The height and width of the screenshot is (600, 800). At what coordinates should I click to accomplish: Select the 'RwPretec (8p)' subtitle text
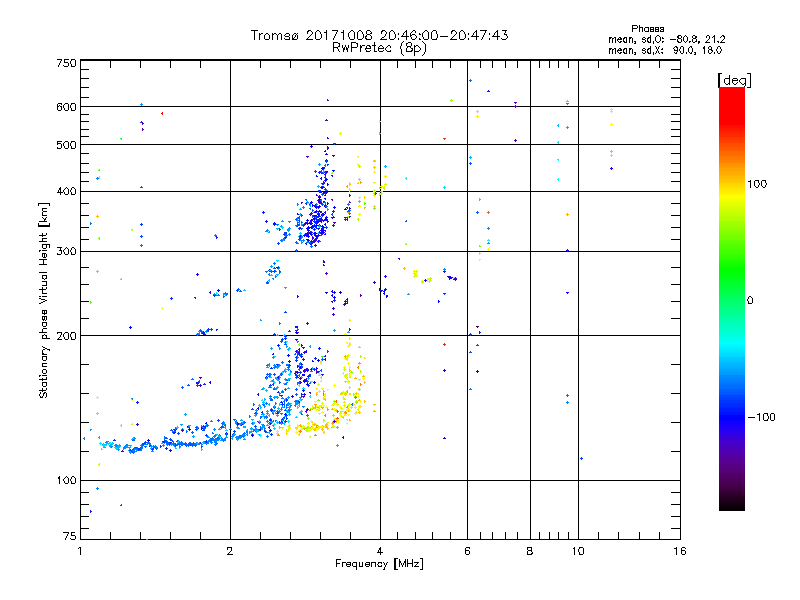coord(379,48)
